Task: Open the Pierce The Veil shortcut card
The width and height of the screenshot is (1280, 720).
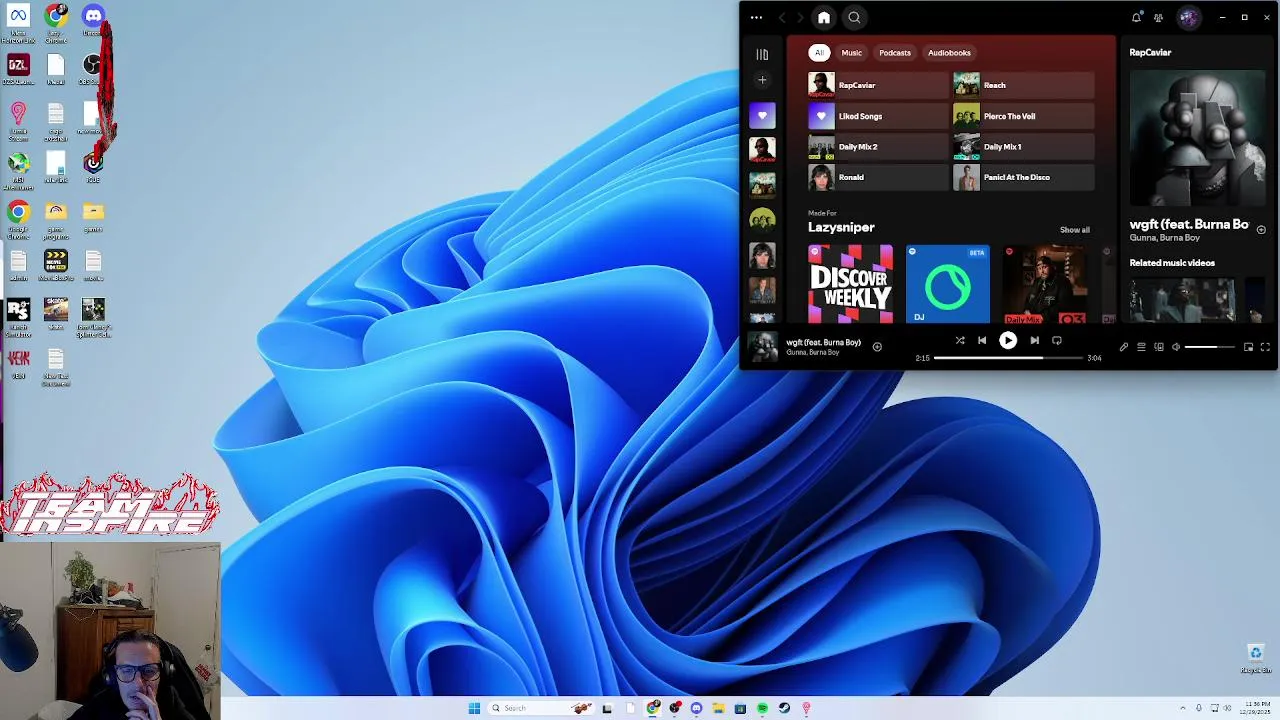Action: coord(1023,116)
